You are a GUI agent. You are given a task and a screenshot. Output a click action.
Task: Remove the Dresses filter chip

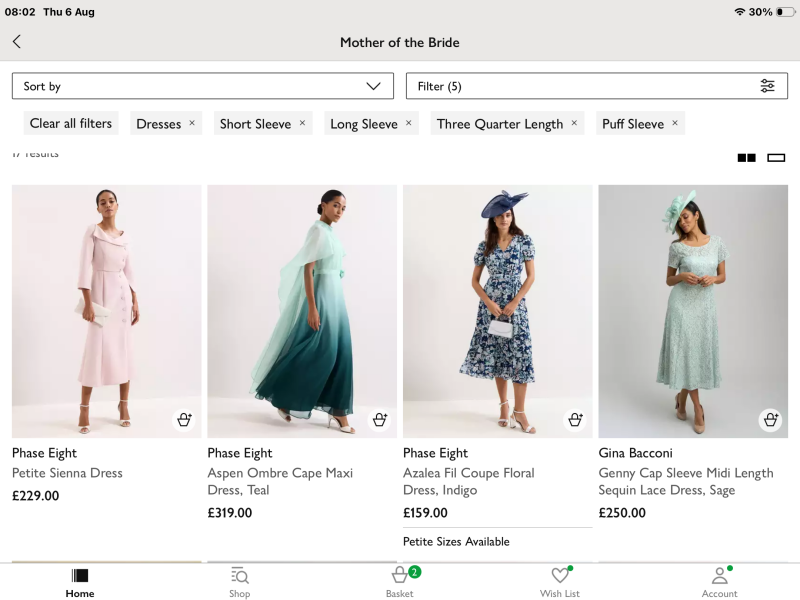point(192,123)
